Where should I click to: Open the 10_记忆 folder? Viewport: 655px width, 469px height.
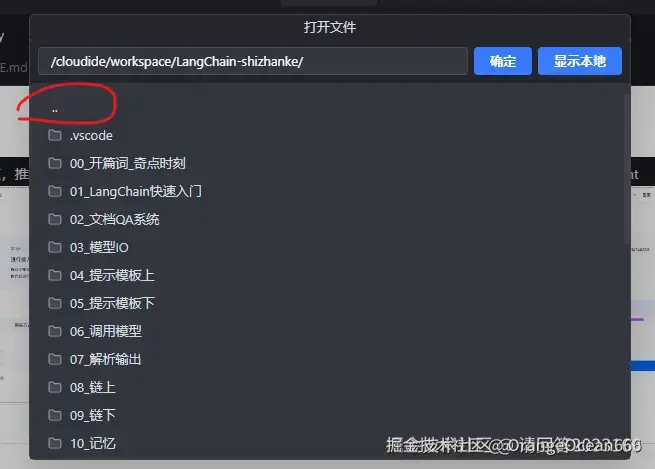click(329, 443)
